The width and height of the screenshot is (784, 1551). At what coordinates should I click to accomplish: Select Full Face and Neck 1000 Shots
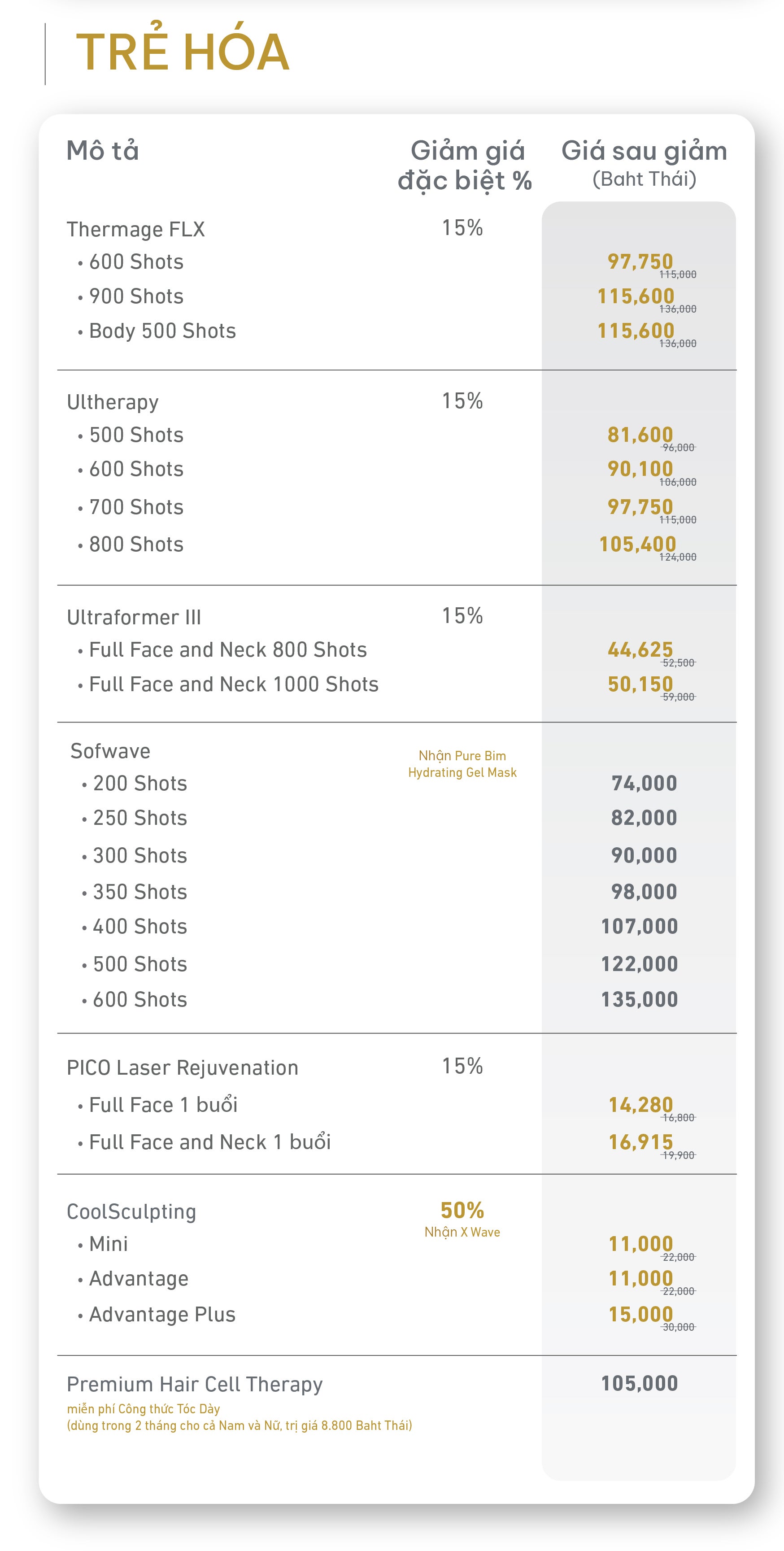[228, 684]
